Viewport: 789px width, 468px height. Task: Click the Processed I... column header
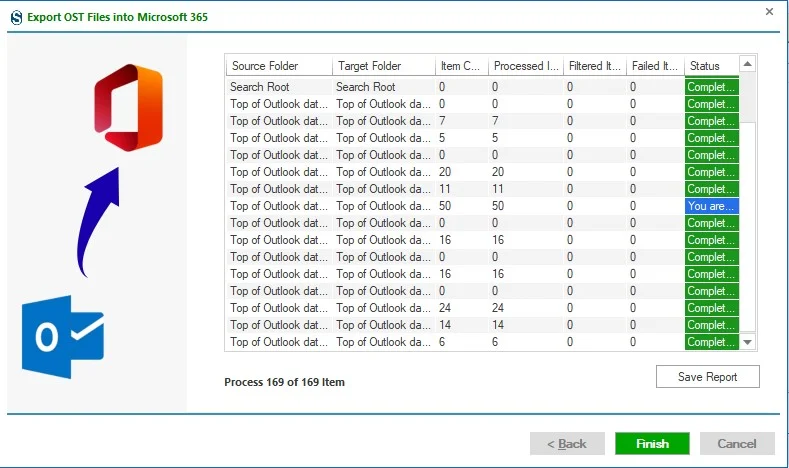click(x=526, y=66)
